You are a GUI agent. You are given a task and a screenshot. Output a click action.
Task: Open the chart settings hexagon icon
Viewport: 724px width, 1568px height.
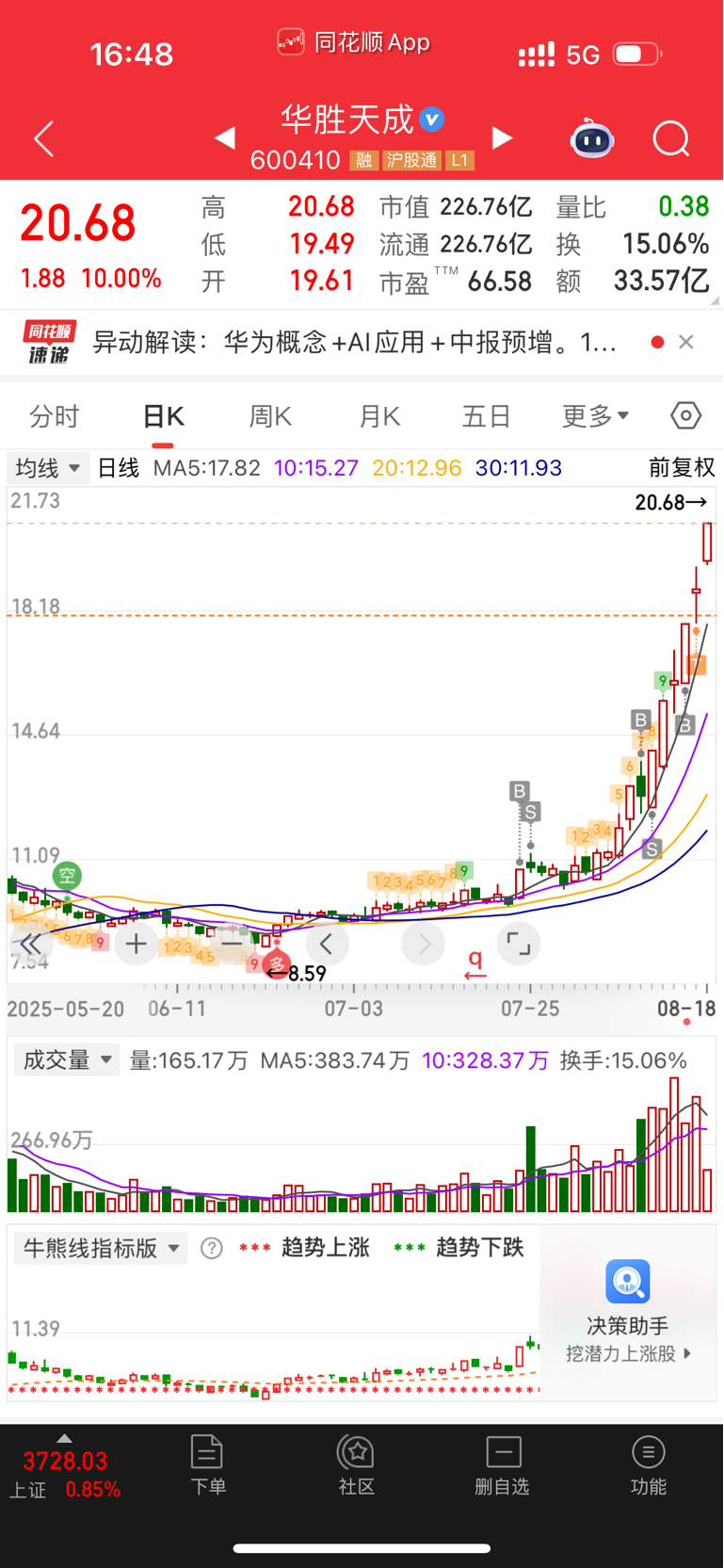tap(686, 415)
